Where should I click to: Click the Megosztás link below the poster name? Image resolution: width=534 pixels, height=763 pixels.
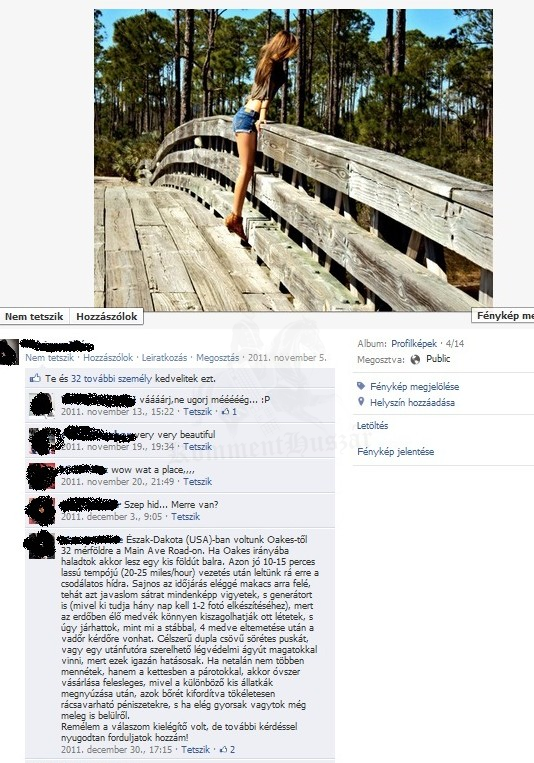pos(218,358)
